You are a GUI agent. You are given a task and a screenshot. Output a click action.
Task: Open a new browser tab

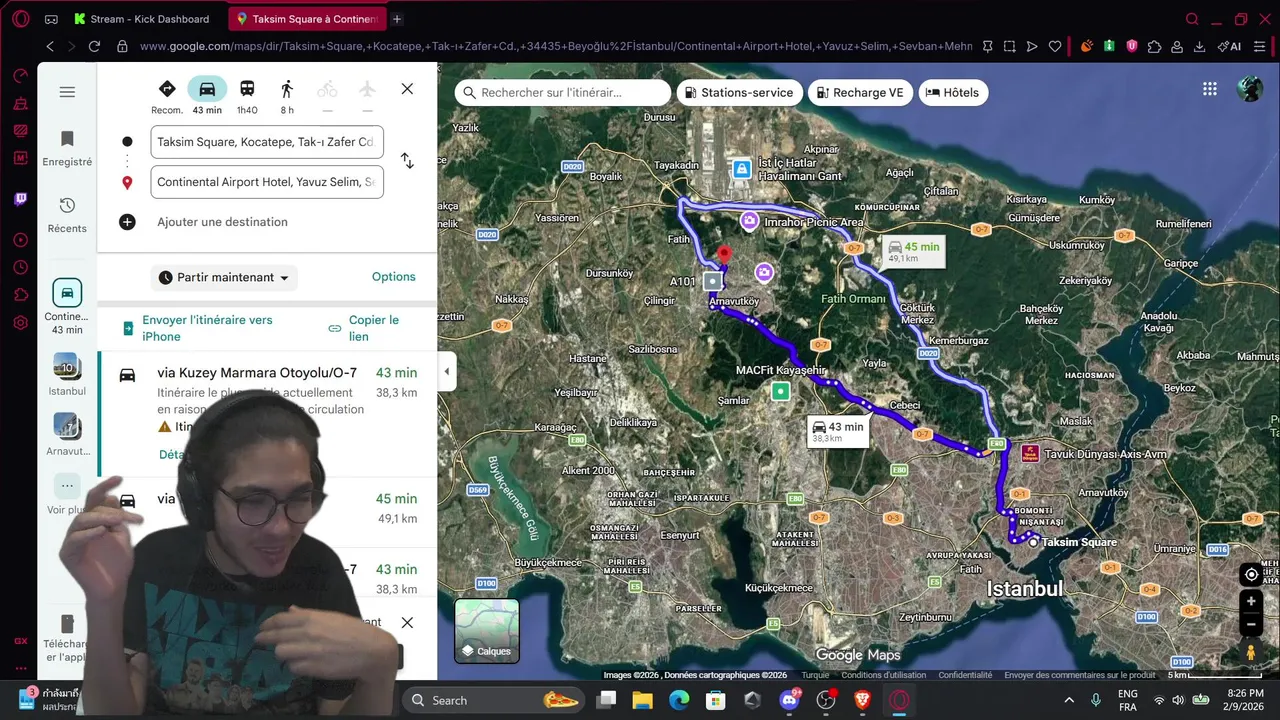point(397,19)
